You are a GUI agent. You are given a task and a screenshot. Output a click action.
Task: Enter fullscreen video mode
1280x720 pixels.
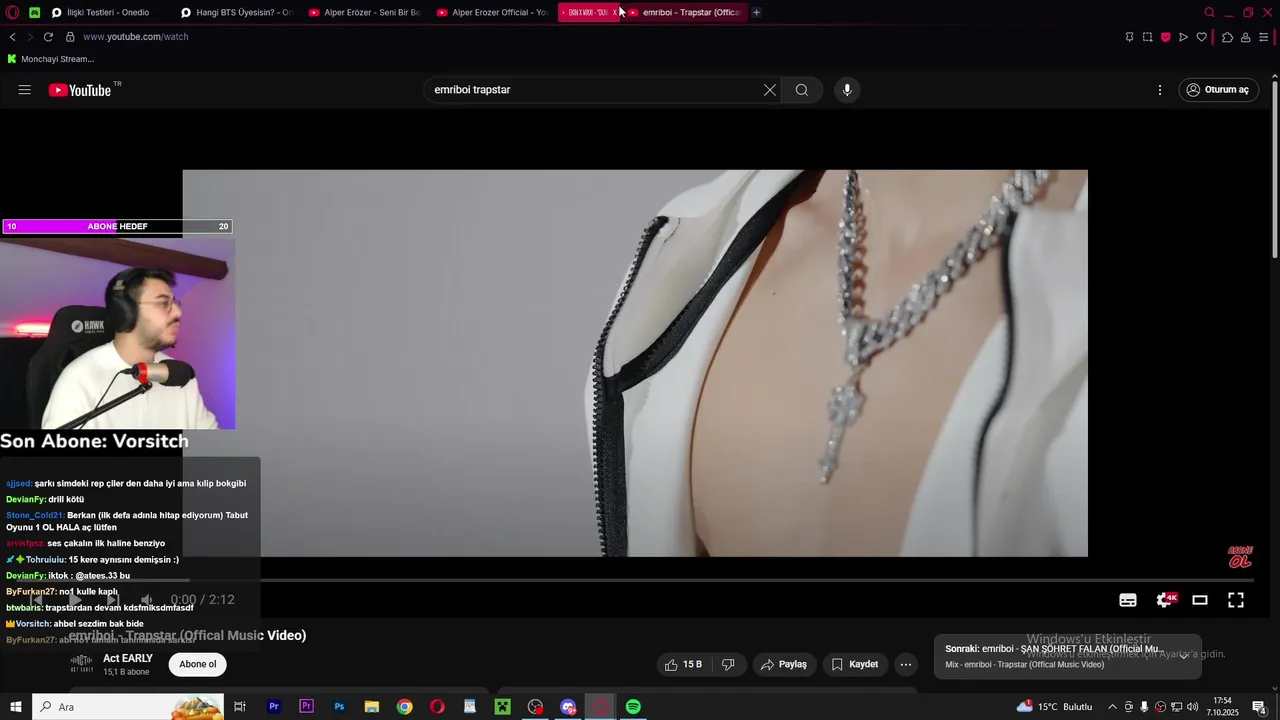(x=1236, y=600)
